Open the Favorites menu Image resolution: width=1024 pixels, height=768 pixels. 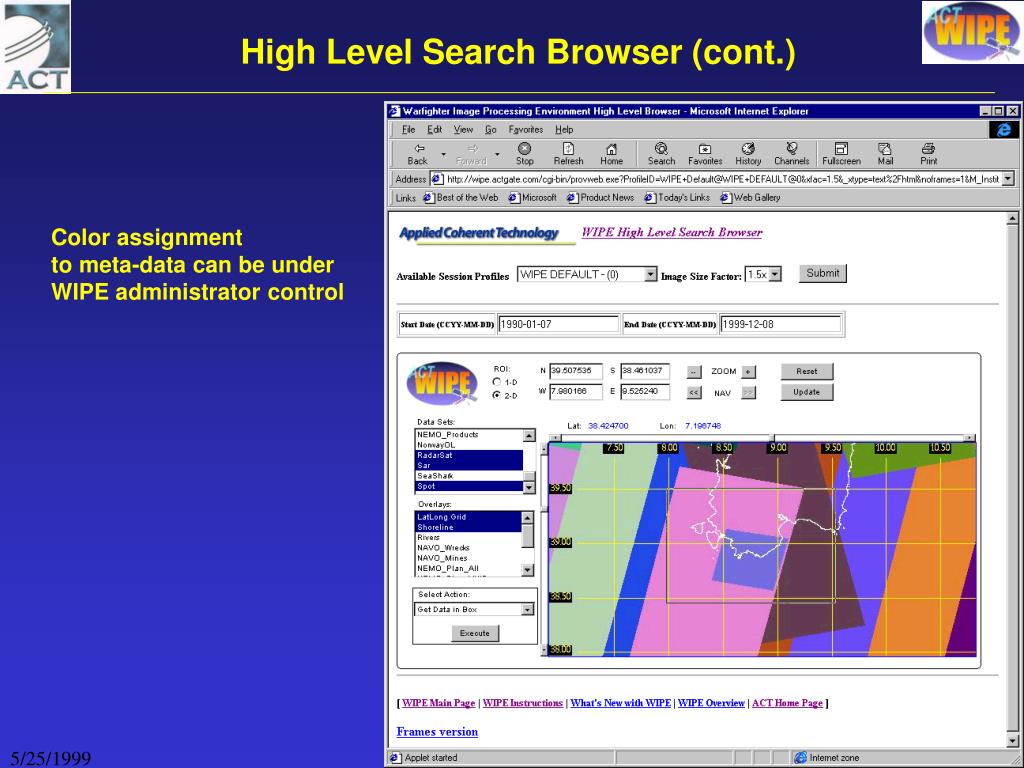tap(526, 129)
